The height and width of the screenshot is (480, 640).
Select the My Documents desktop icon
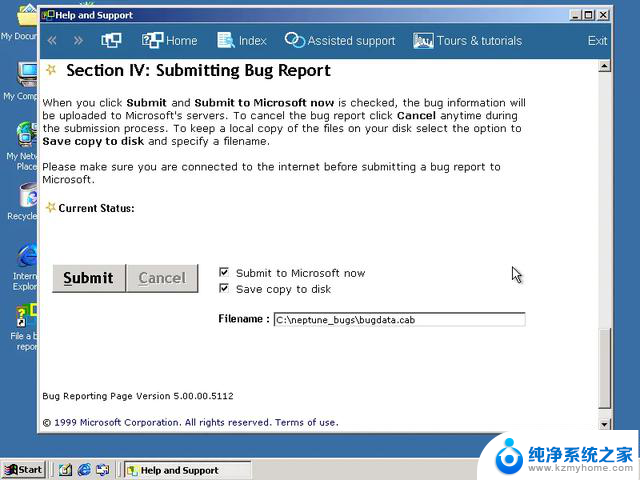[20, 22]
